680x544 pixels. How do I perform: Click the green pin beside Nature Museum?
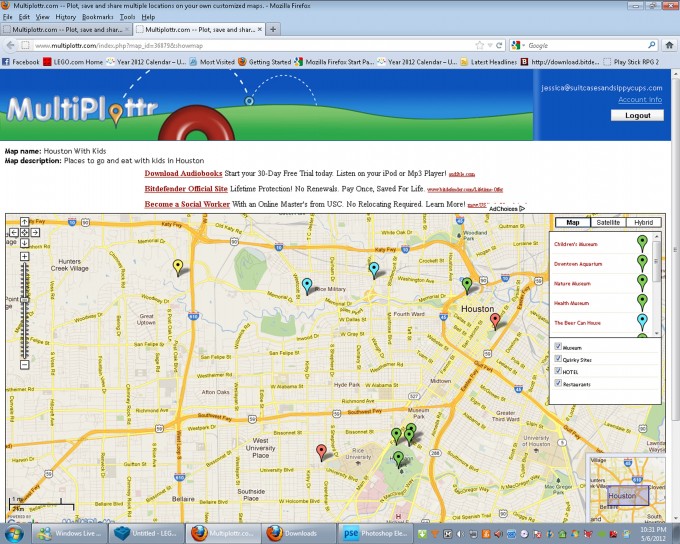(642, 282)
